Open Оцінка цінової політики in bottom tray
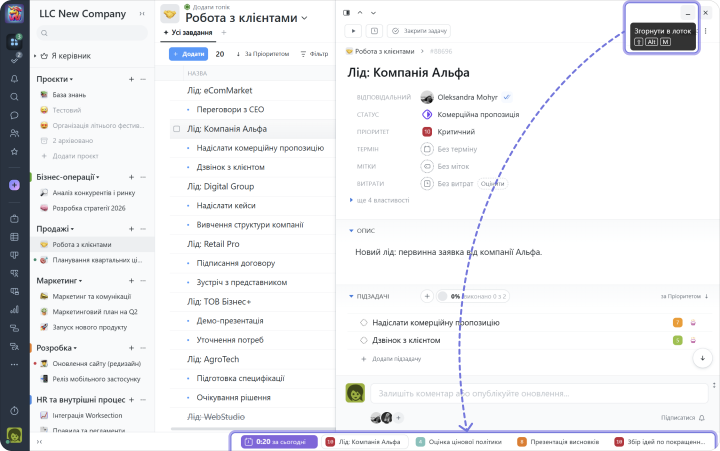 coord(459,441)
